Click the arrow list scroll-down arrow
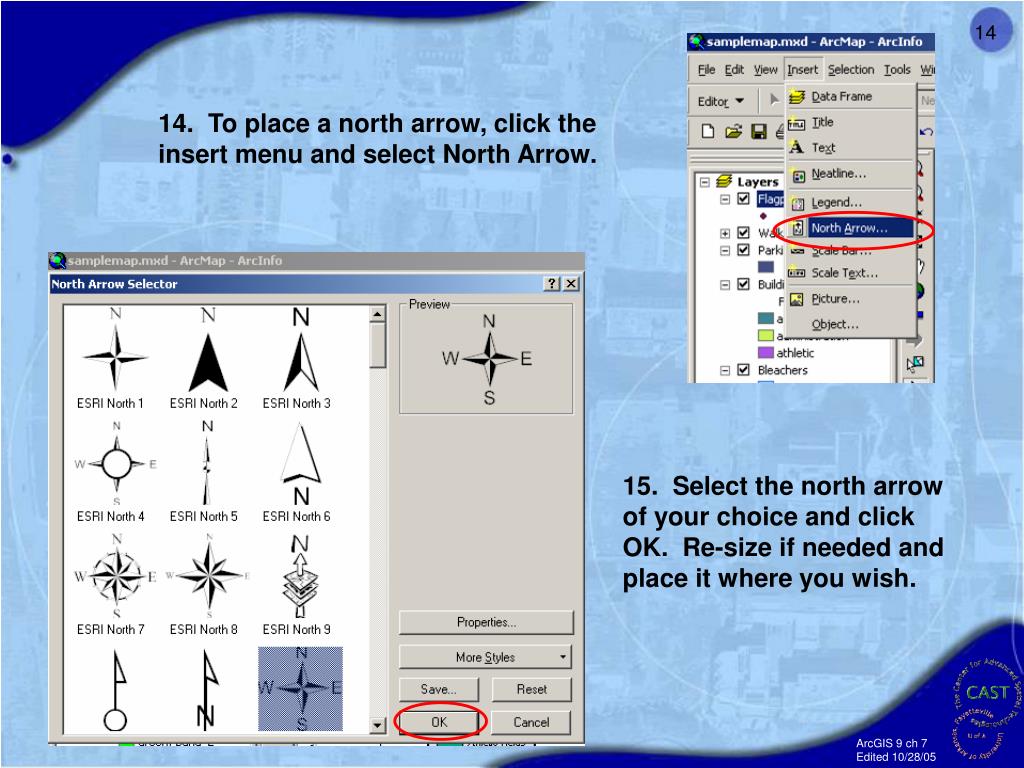 pyautogui.click(x=377, y=725)
